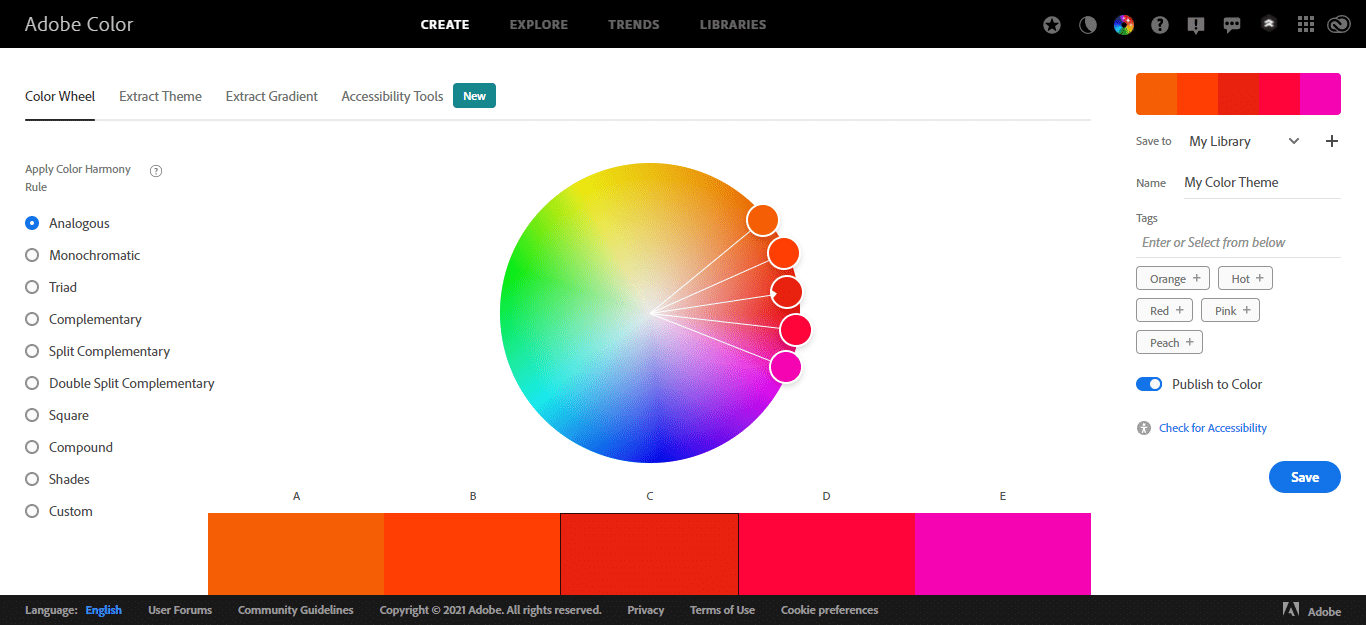The height and width of the screenshot is (625, 1366).
Task: Open Community Guidelines footer link
Action: [x=296, y=610]
